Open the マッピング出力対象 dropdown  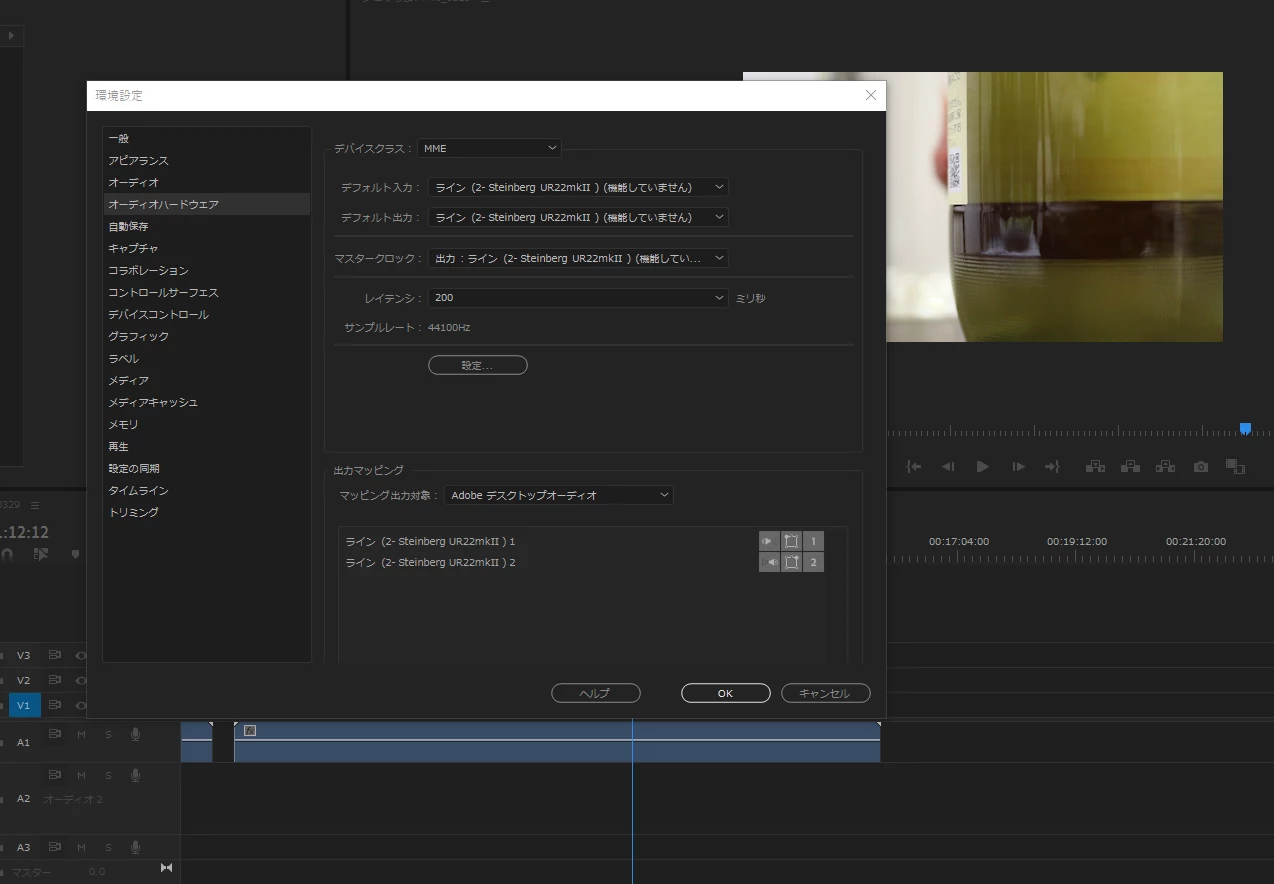pyautogui.click(x=558, y=495)
